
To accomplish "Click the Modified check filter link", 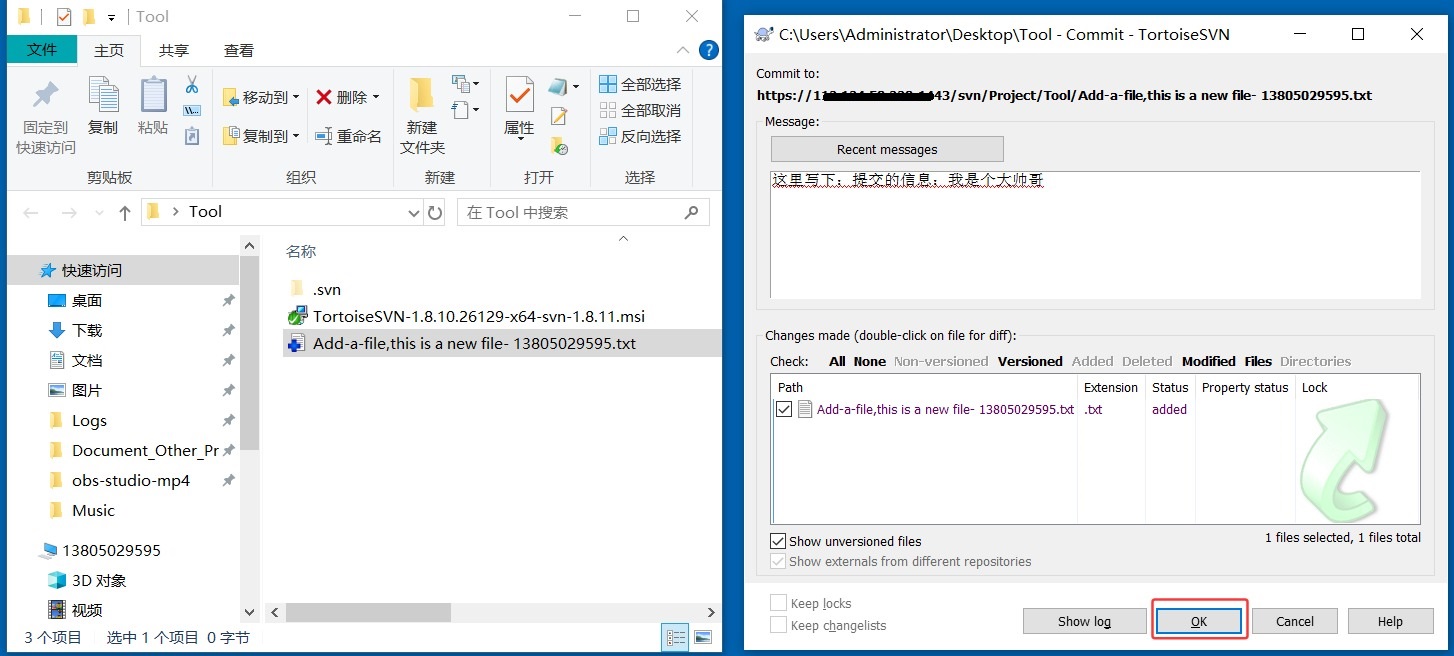I will 1209,361.
